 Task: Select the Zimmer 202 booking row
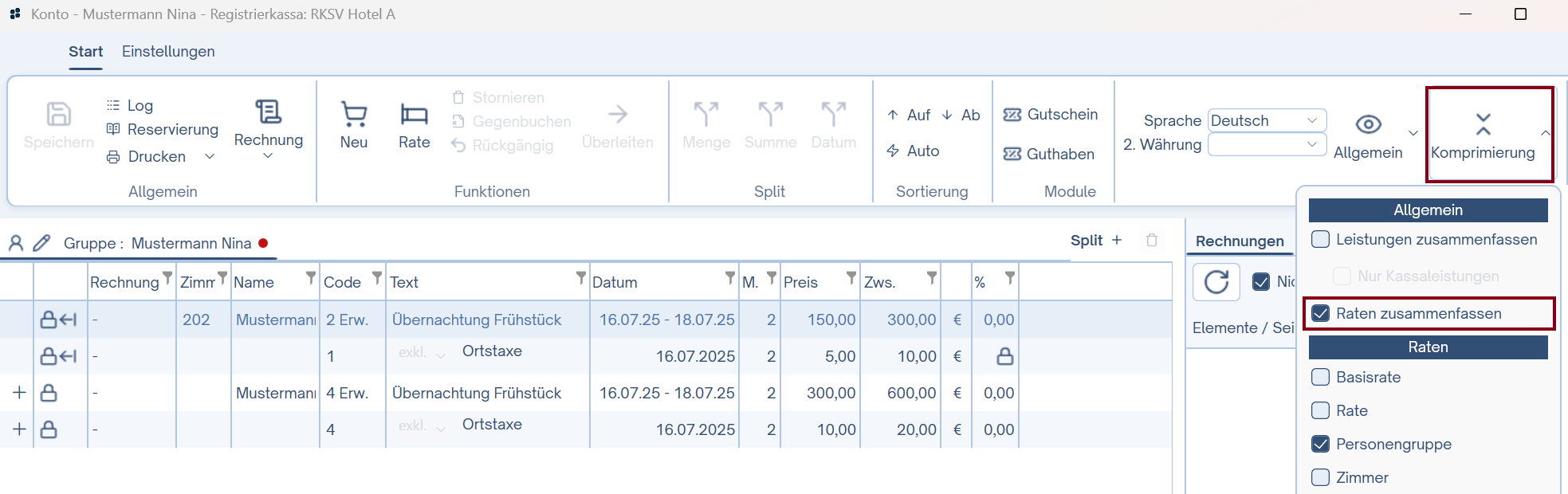(x=196, y=320)
